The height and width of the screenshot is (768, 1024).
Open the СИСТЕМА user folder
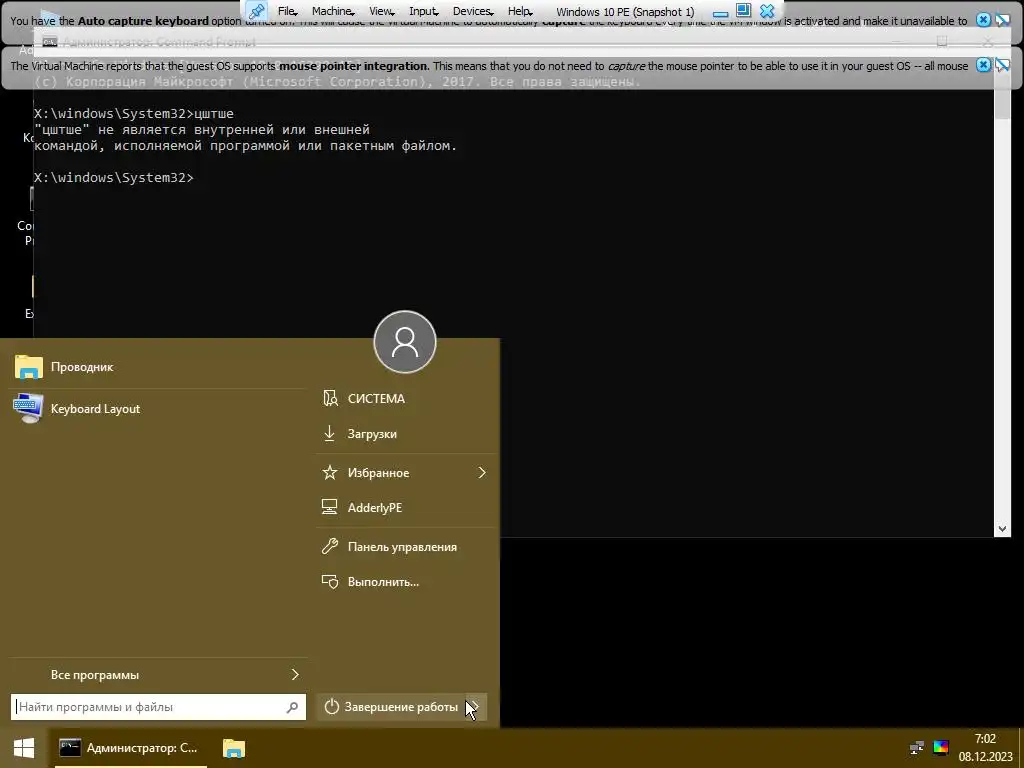coord(406,398)
